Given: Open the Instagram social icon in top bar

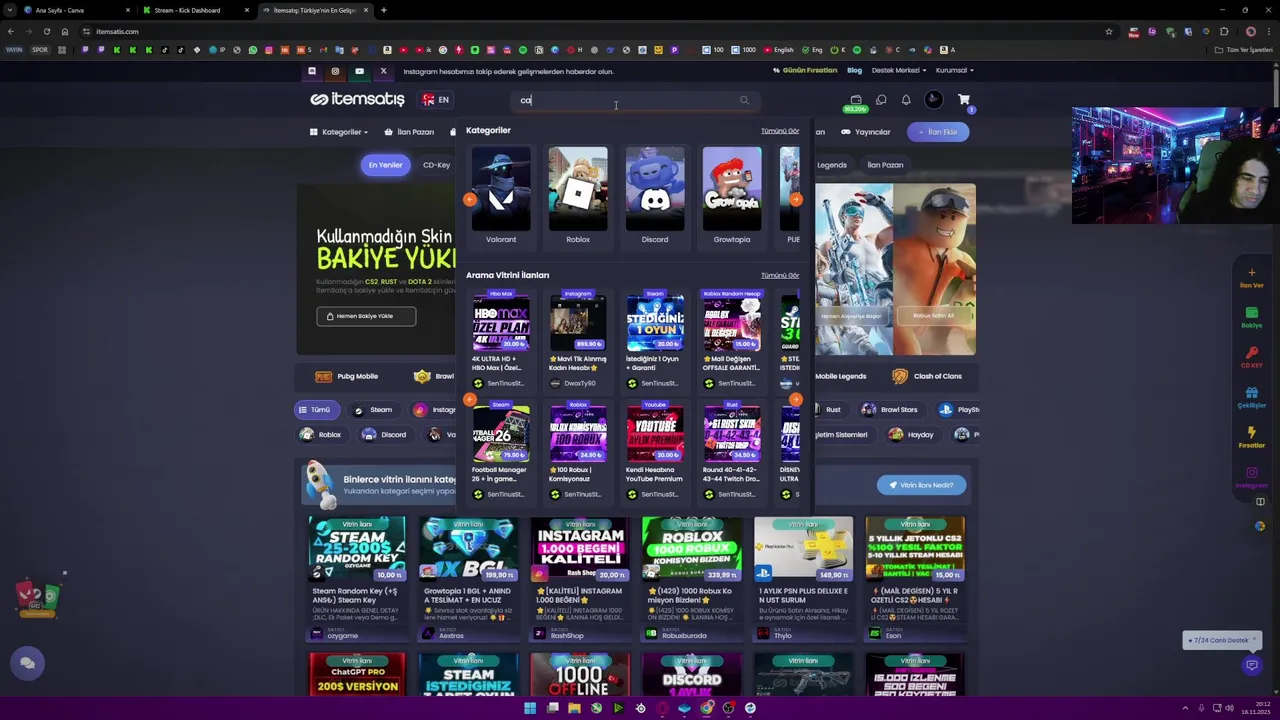Looking at the screenshot, I should 335,71.
